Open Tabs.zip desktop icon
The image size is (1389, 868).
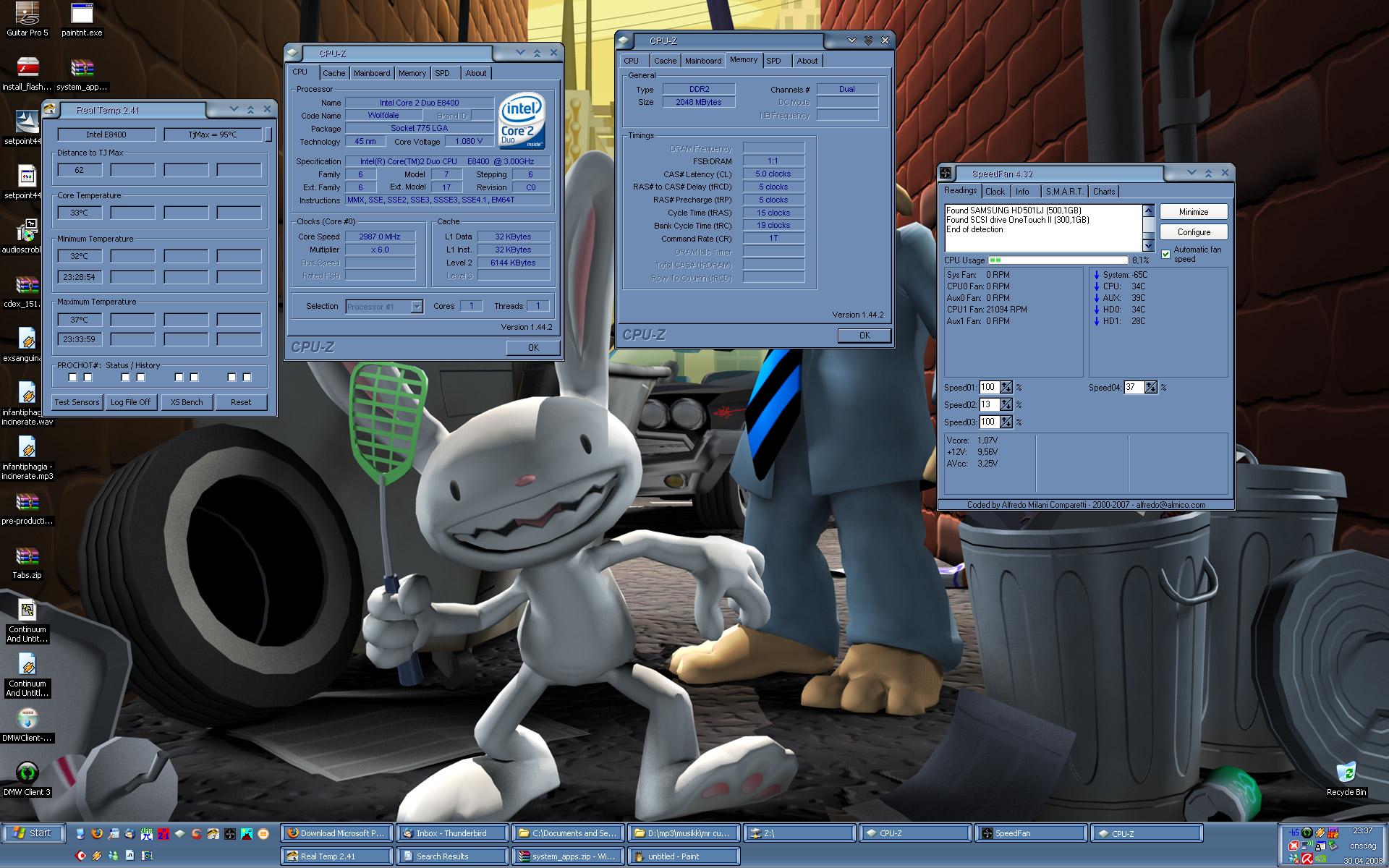point(27,562)
